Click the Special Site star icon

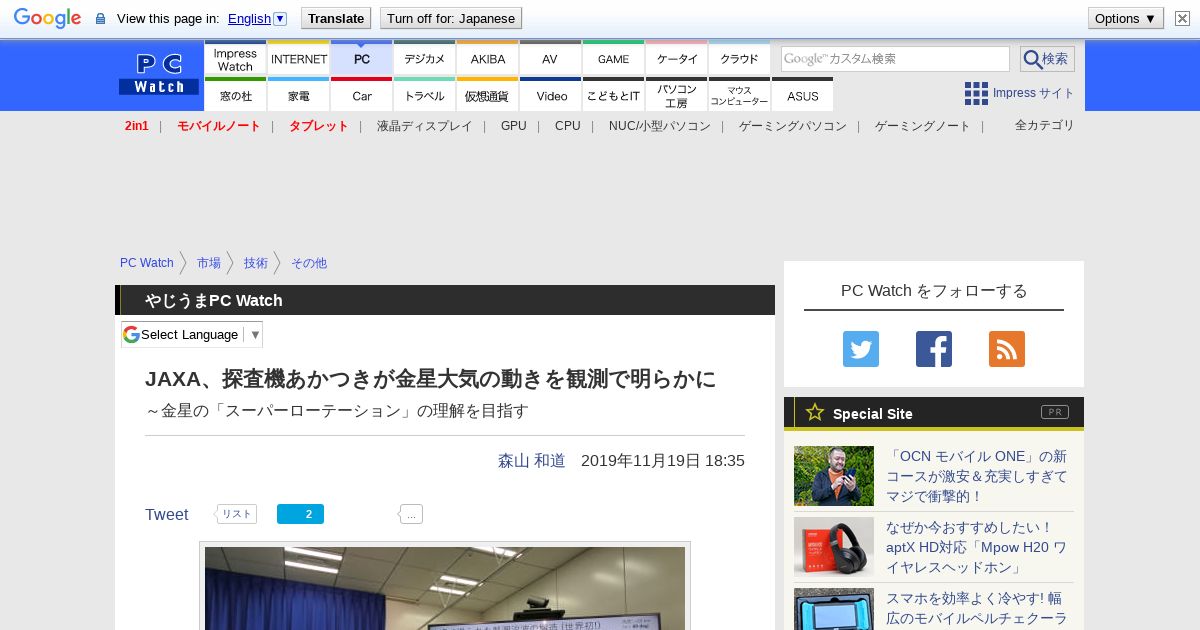coord(815,412)
